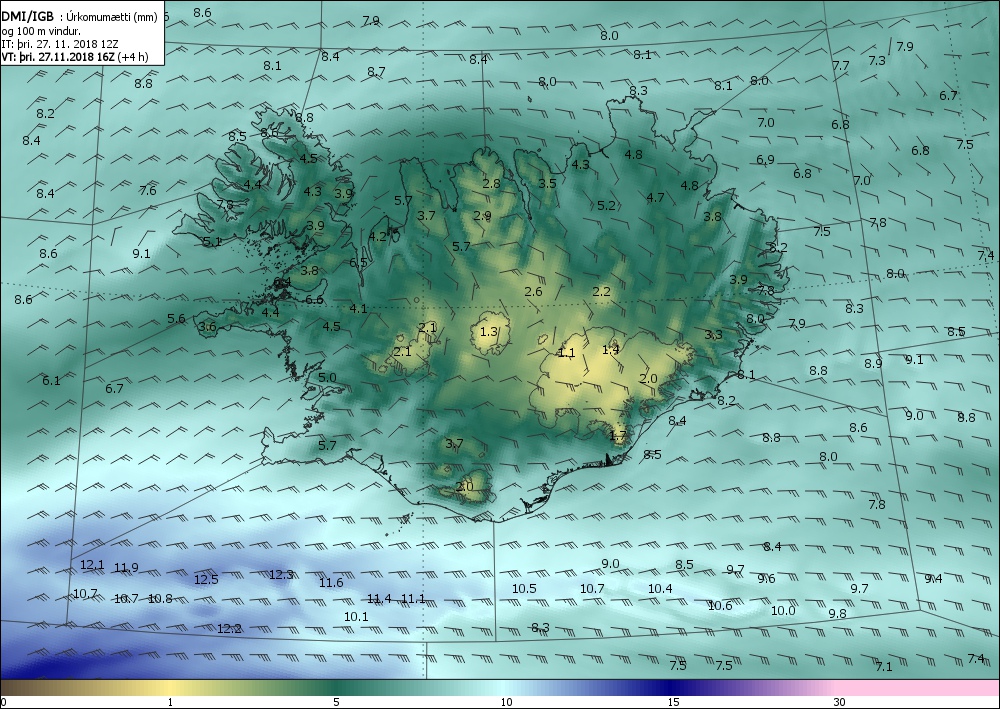Image resolution: width=1000 pixels, height=709 pixels.
Task: Click the VT valid time line '16Z (+4 h)'
Action: tap(75, 56)
